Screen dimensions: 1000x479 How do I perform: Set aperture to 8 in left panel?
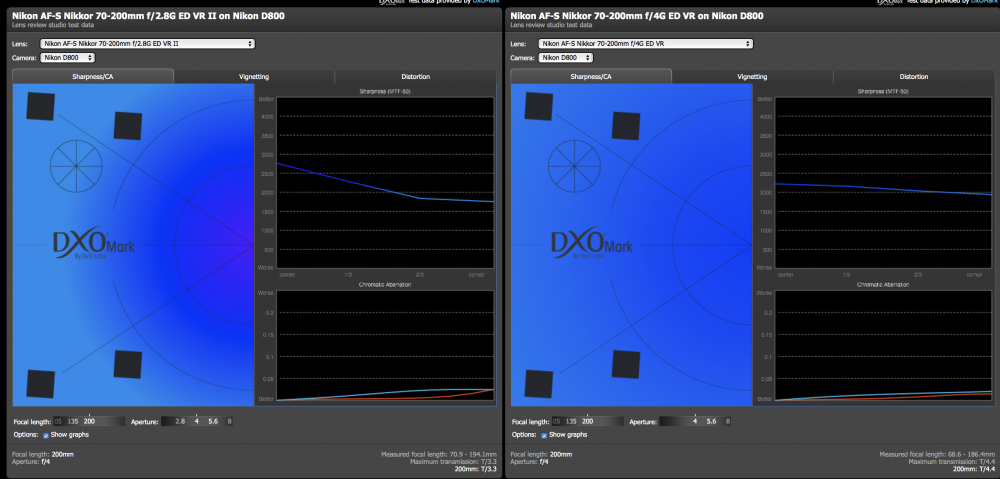tap(229, 422)
